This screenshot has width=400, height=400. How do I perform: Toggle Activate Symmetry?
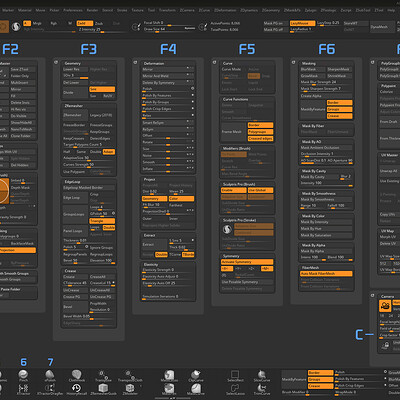pyautogui.click(x=247, y=262)
